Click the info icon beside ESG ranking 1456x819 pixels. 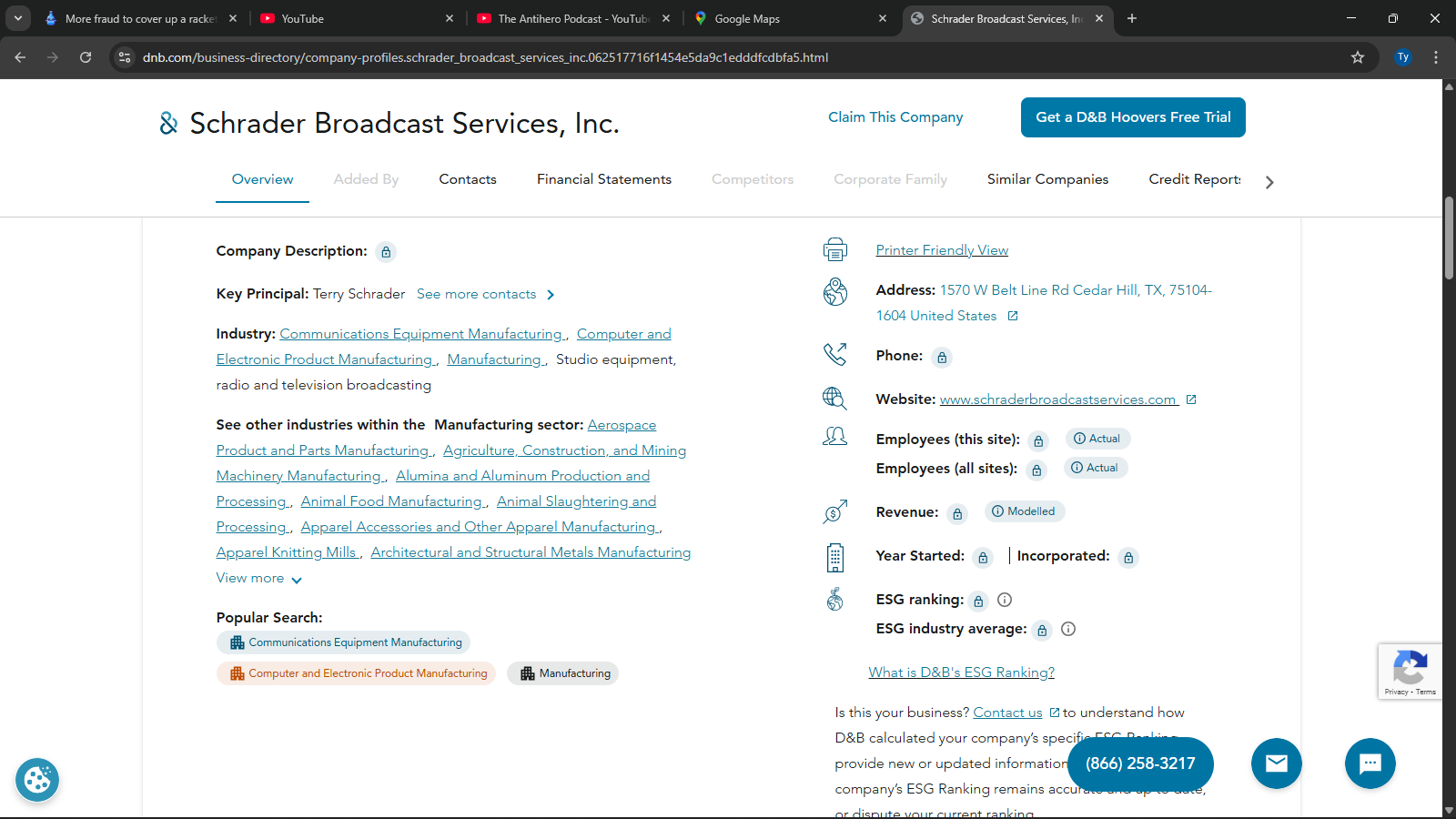(1005, 600)
